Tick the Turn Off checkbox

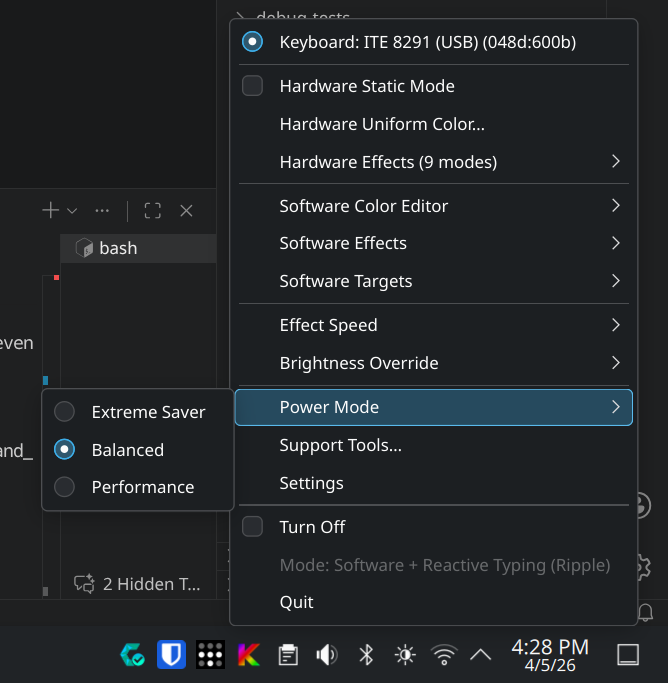click(x=252, y=527)
